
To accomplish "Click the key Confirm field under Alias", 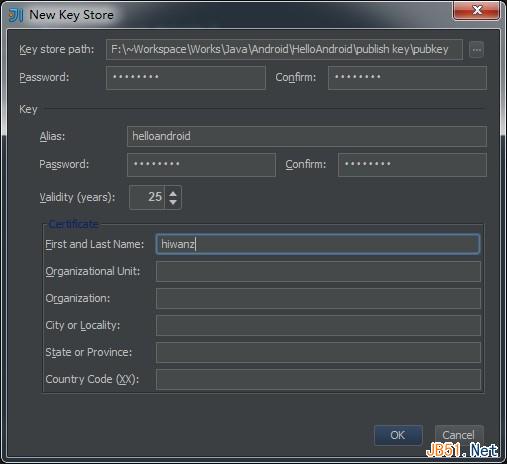I will (412, 165).
